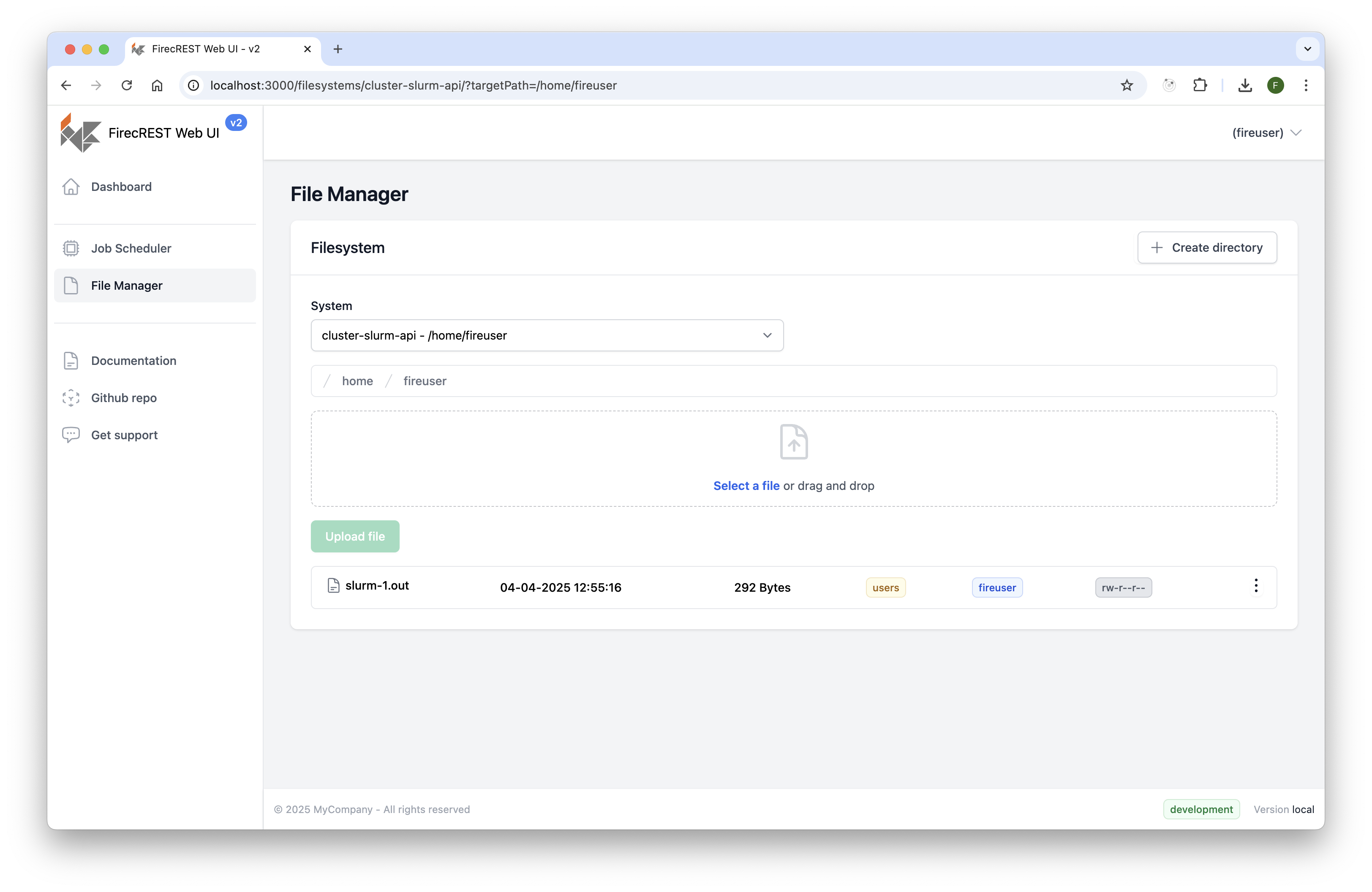Click the Upload file button
The height and width of the screenshot is (892, 1372).
point(355,536)
